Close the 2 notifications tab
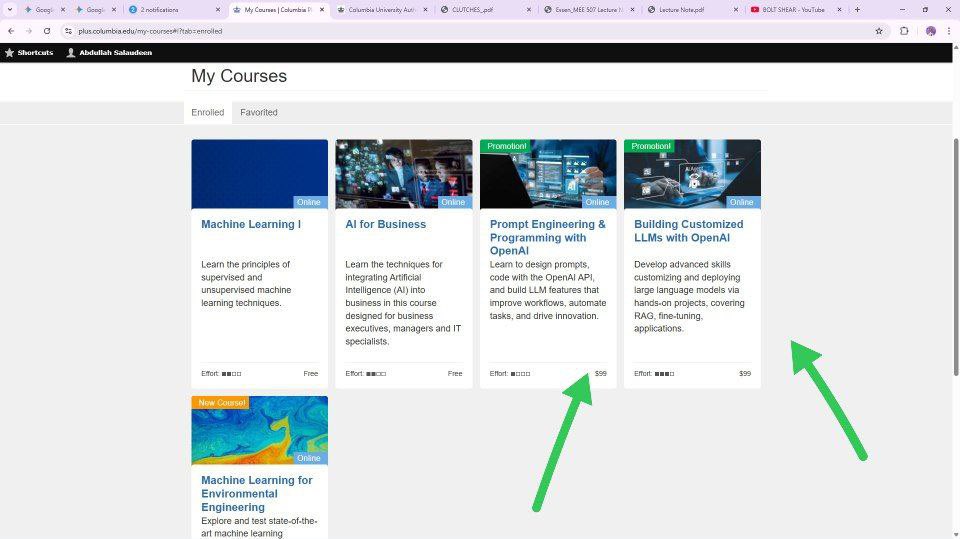Screen dimensions: 960x539 (x=218, y=10)
